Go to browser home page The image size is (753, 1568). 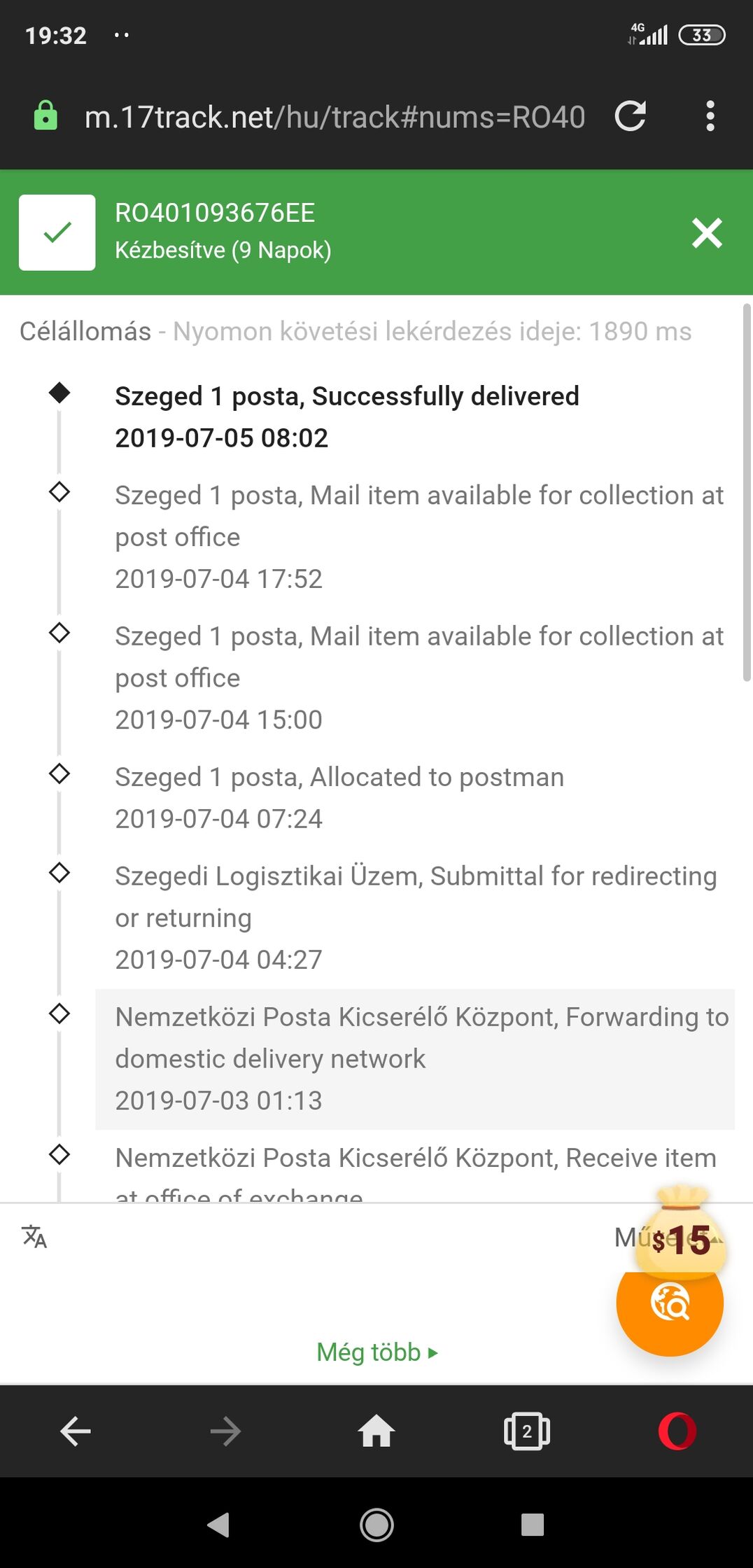[376, 1431]
